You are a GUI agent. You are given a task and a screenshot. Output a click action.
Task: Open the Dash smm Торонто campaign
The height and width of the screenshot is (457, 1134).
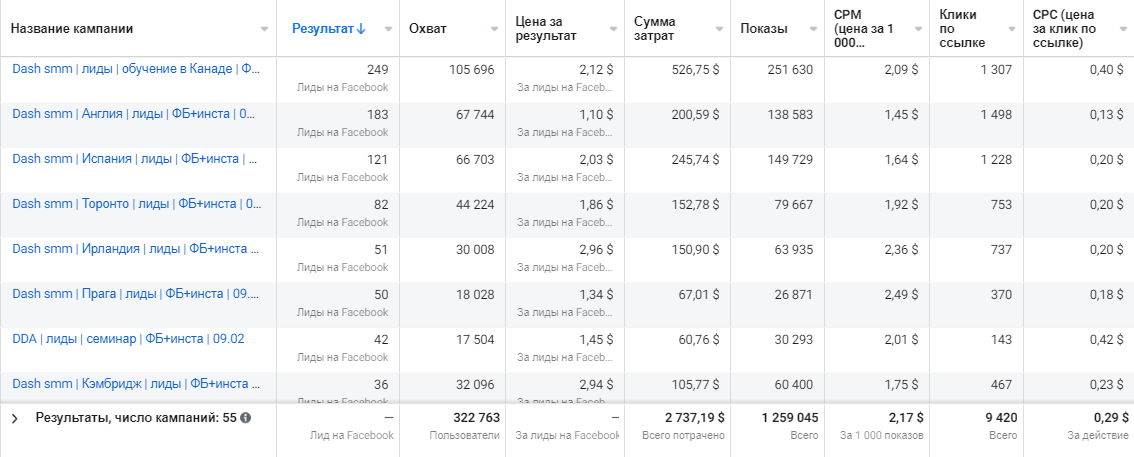click(x=136, y=204)
